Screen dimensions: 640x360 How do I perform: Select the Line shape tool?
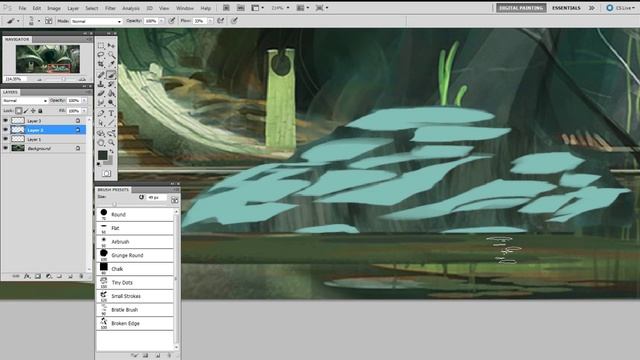[x=111, y=123]
